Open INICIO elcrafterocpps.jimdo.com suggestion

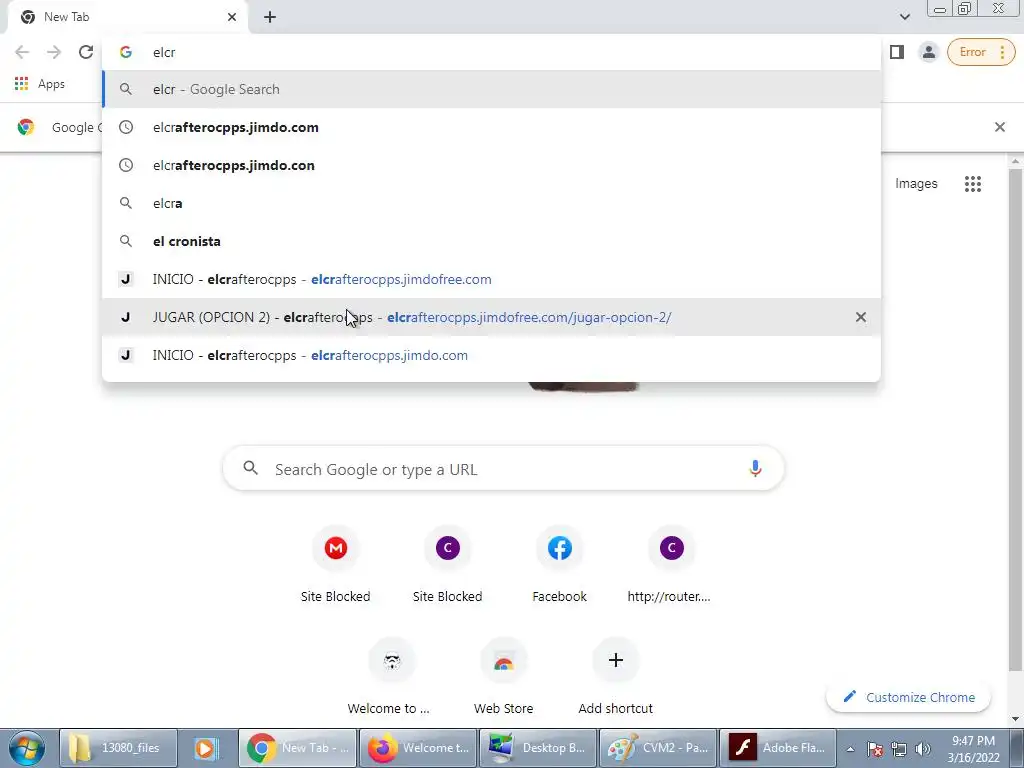[491, 355]
